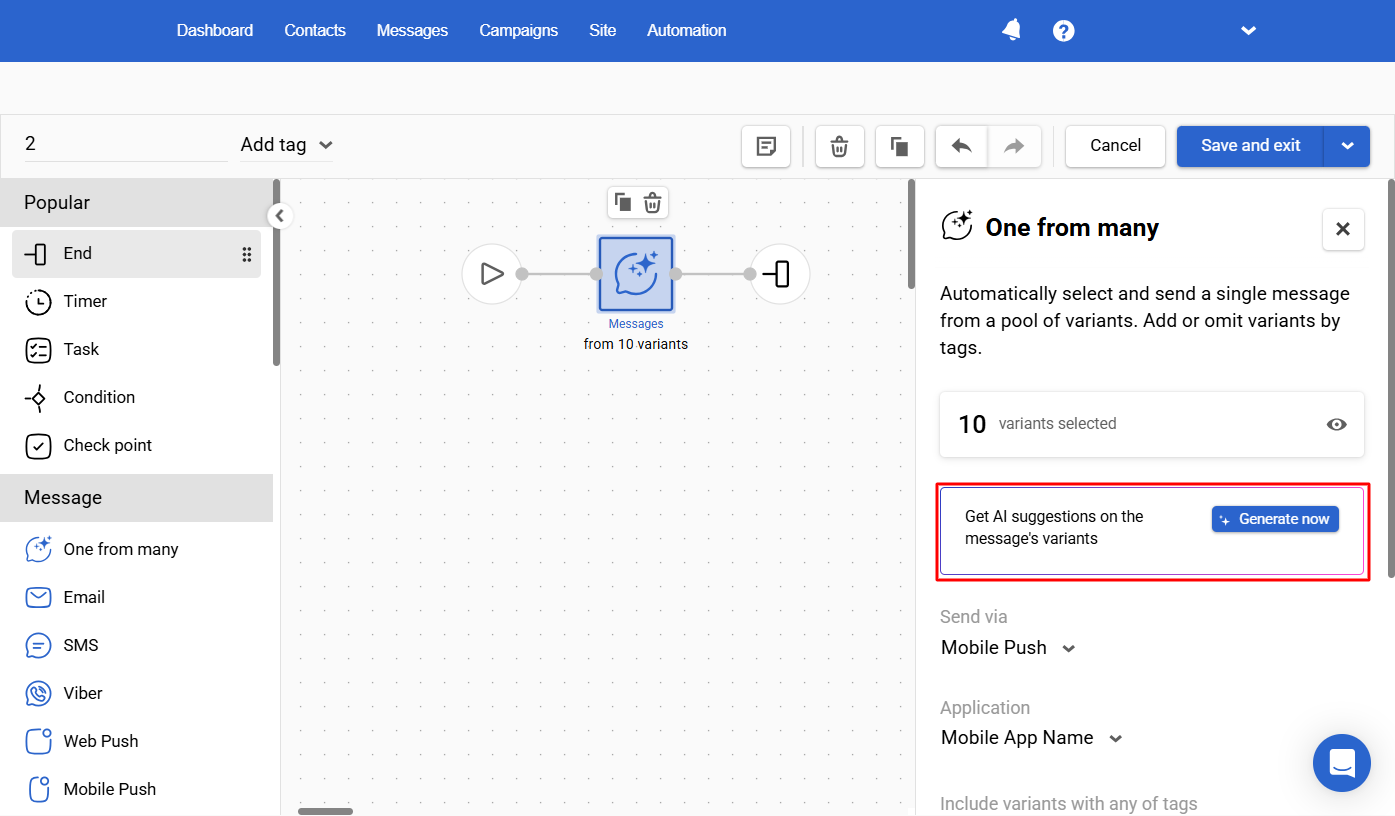Click the 'from 10 variants' caption
The image size is (1395, 816).
pos(636,344)
